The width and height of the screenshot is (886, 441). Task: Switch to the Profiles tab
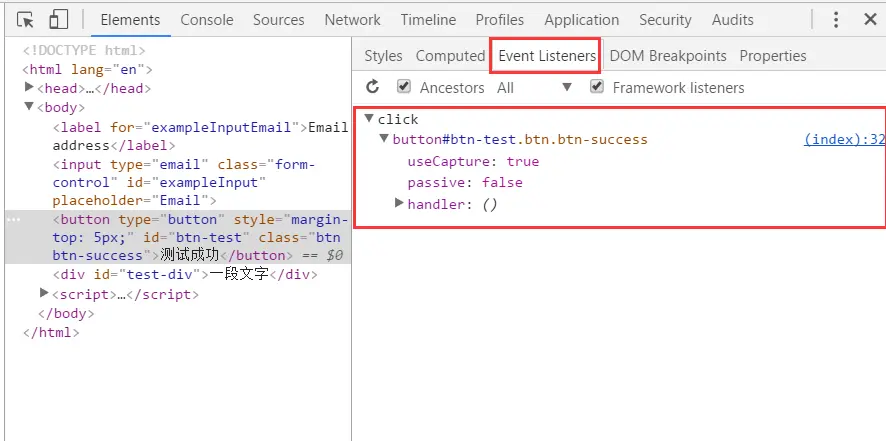(x=500, y=20)
